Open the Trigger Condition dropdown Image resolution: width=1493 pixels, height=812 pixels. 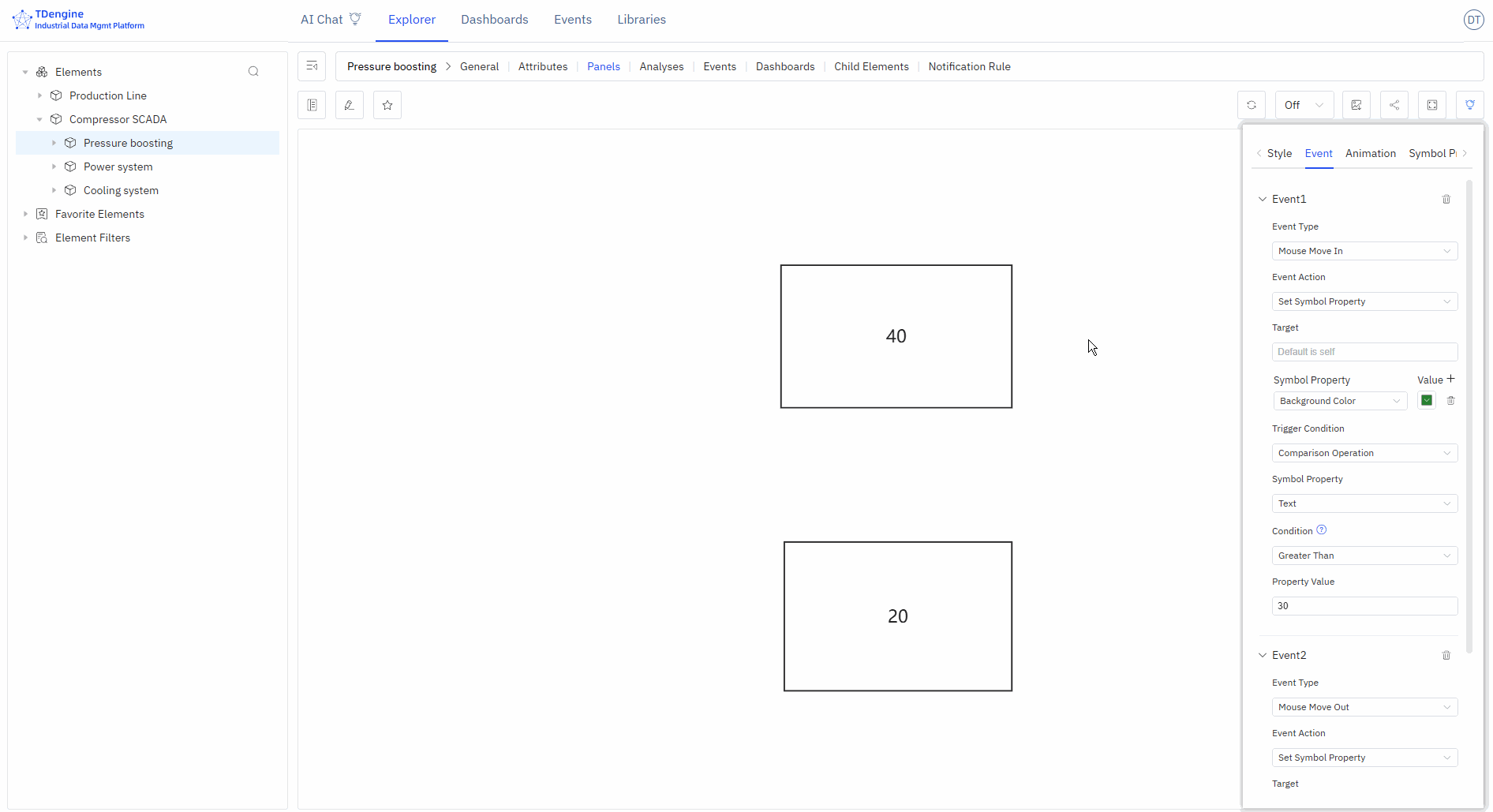(x=1364, y=452)
